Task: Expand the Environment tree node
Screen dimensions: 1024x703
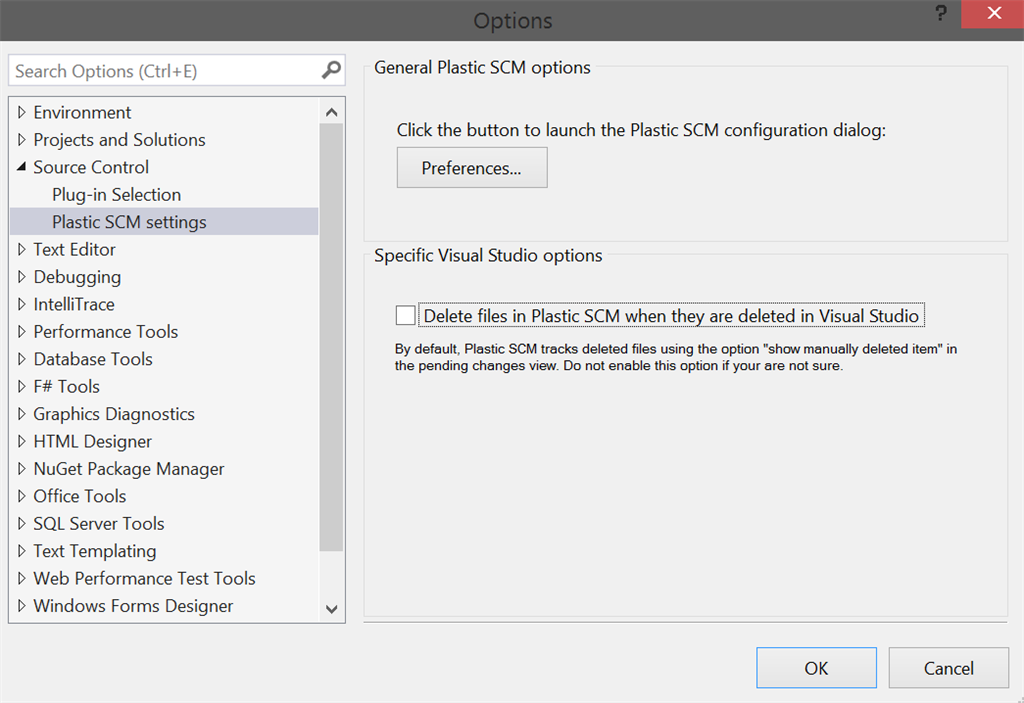Action: (x=22, y=112)
